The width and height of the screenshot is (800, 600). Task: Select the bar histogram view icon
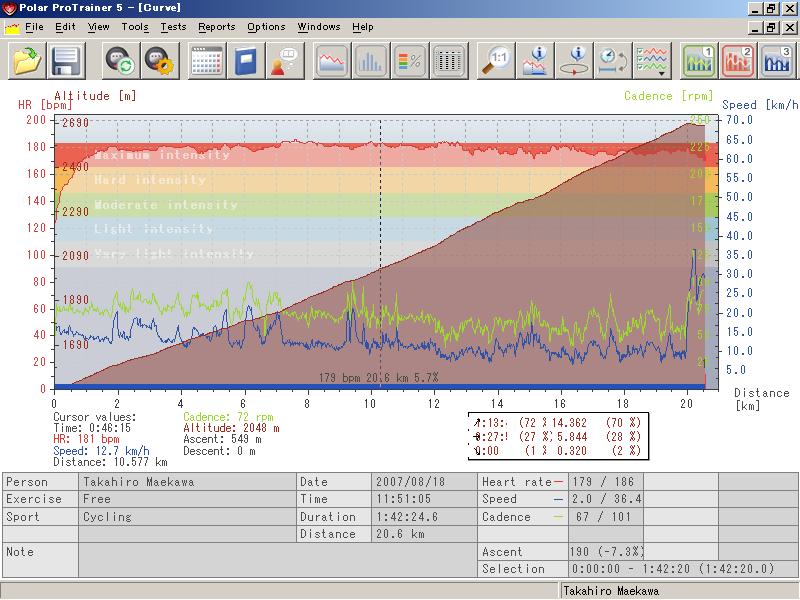click(x=370, y=60)
